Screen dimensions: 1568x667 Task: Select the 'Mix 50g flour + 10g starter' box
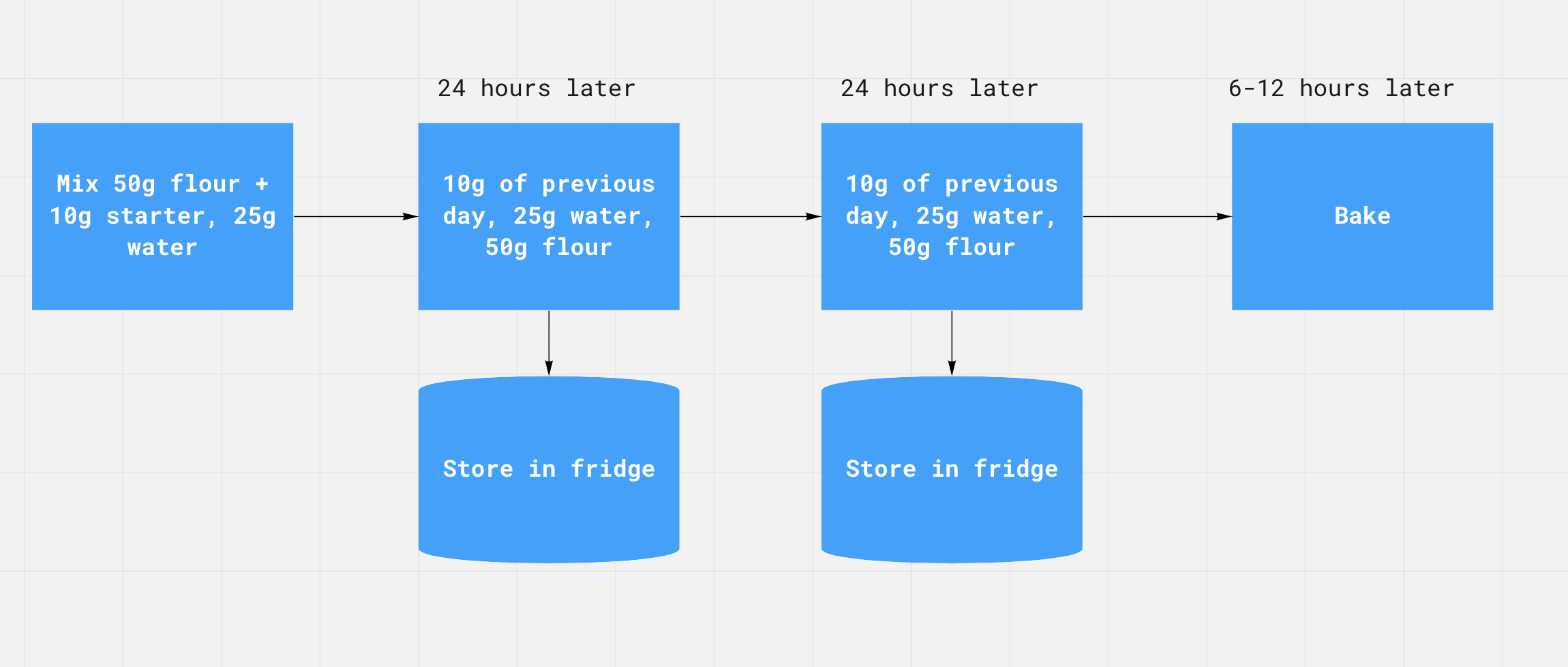coord(162,216)
